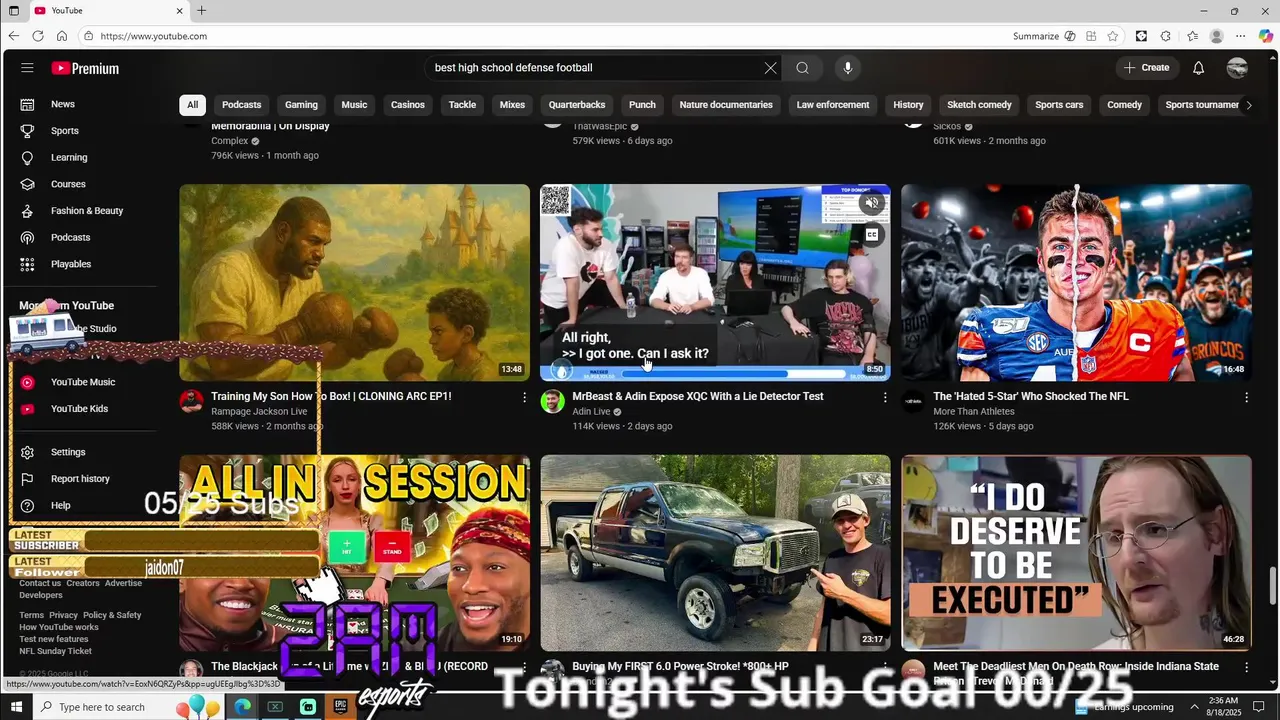Open options for Power Stroke video

pos(885,667)
